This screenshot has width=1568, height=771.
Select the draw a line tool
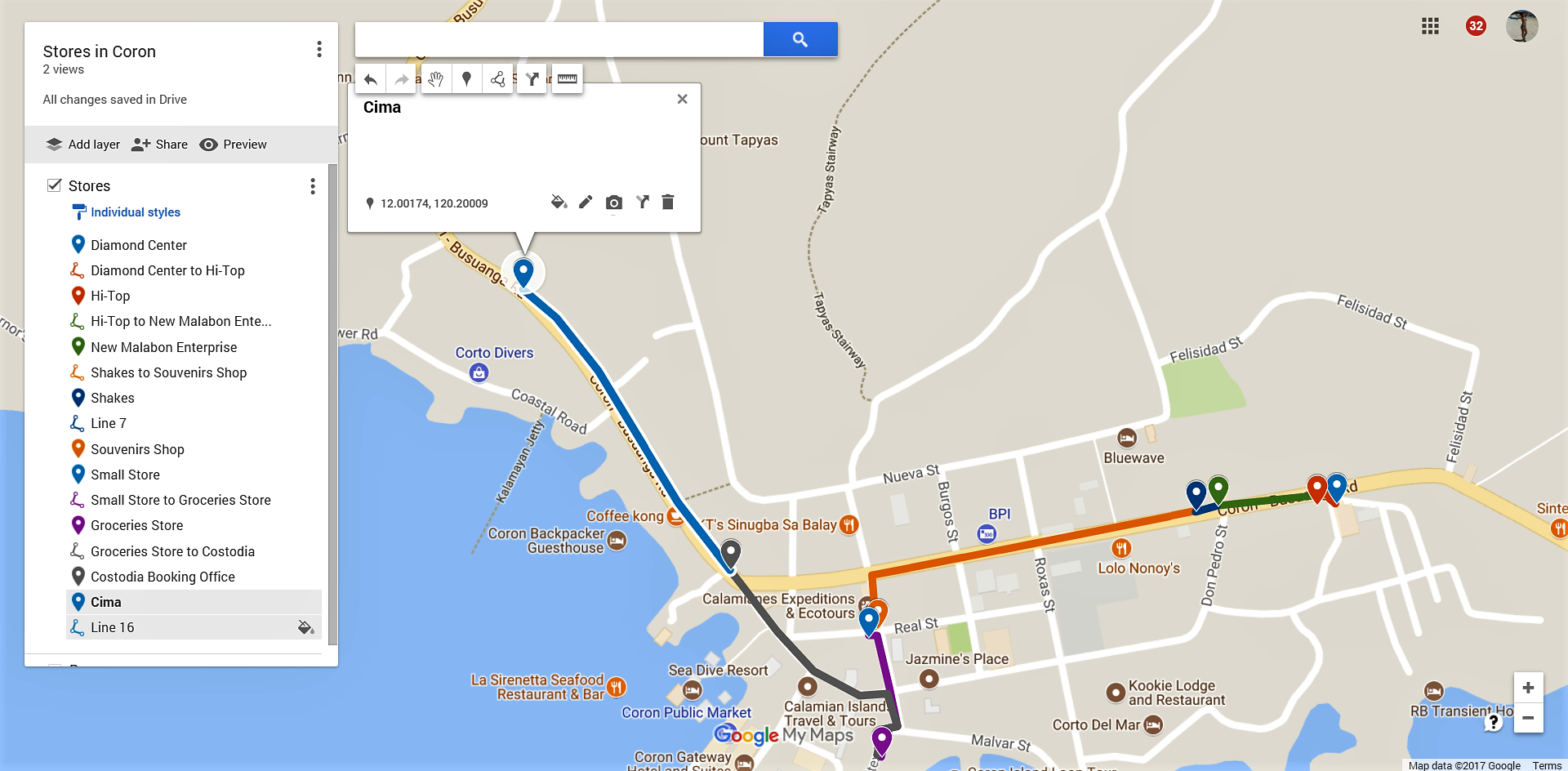click(x=497, y=79)
